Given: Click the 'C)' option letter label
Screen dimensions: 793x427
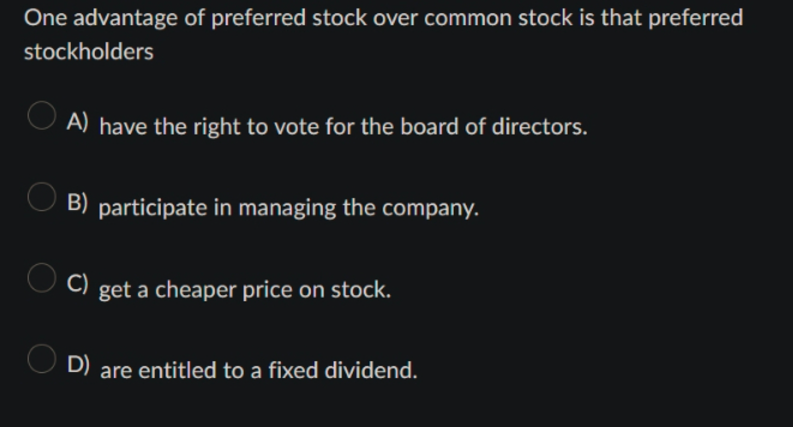Looking at the screenshot, I should [x=77, y=283].
